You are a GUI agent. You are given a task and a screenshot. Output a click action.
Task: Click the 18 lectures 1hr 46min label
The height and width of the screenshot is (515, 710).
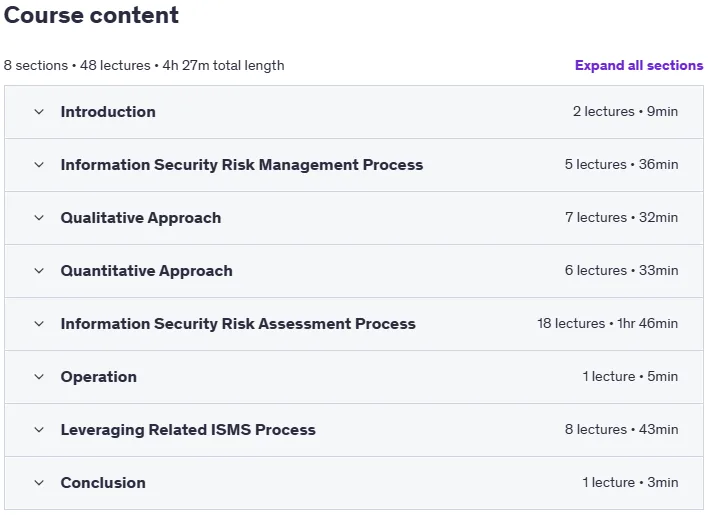(608, 323)
